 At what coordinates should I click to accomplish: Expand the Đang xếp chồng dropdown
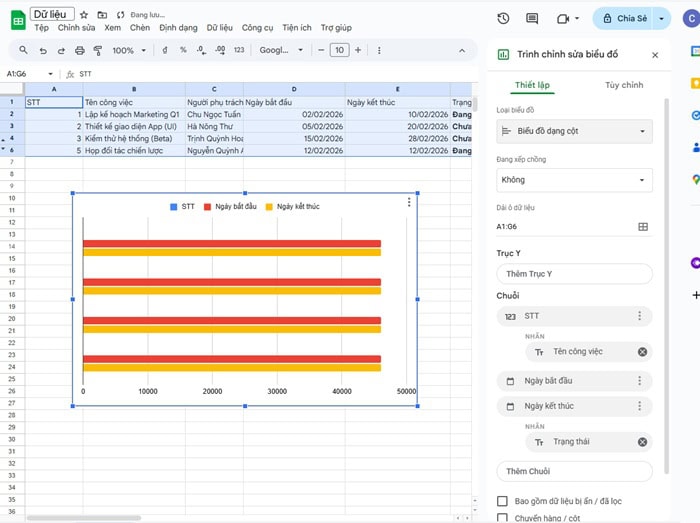point(574,180)
